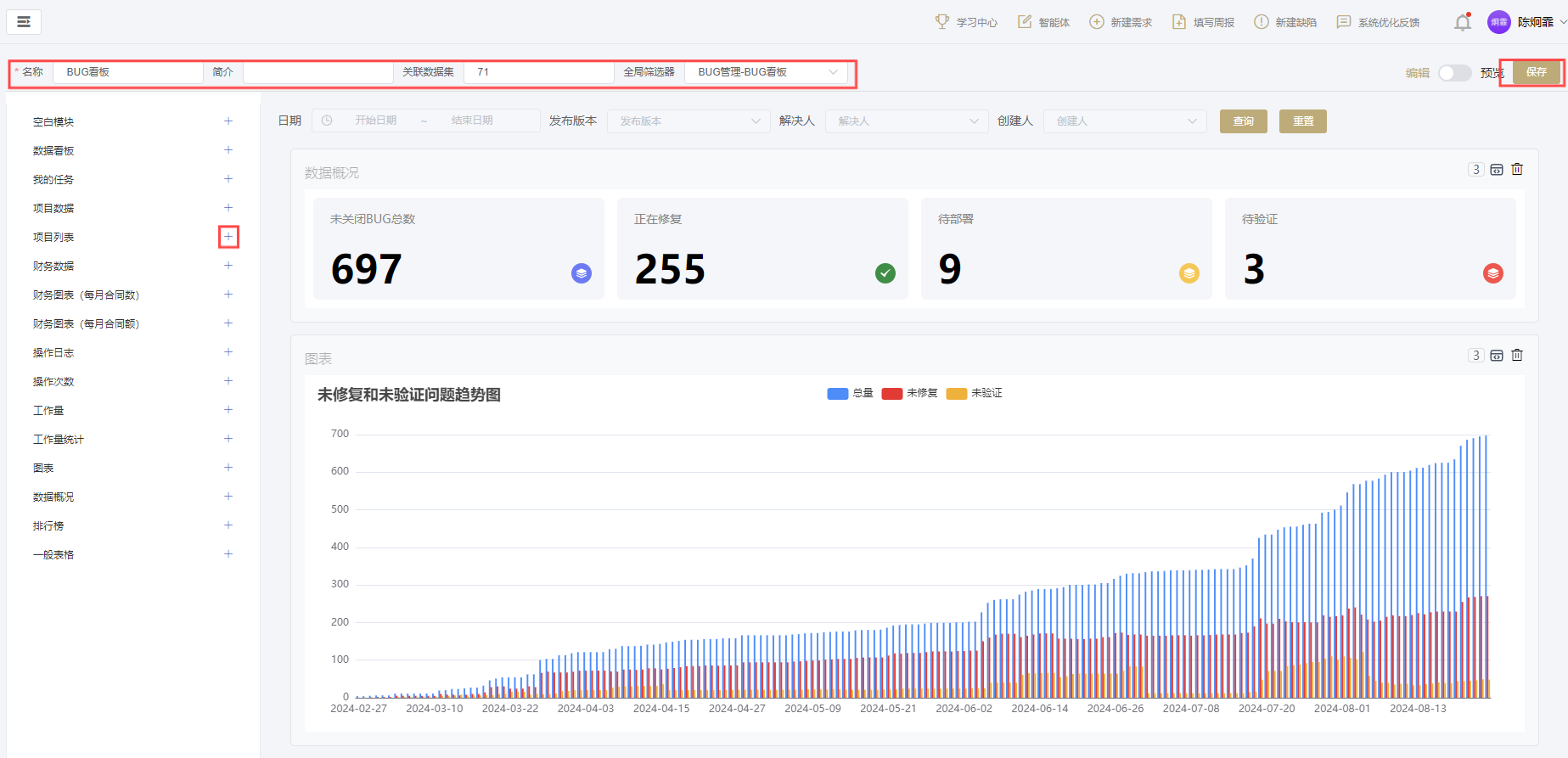Viewport: 1568px width, 758px height.
Task: Add the 数据看板 component with its plus icon
Action: point(228,150)
